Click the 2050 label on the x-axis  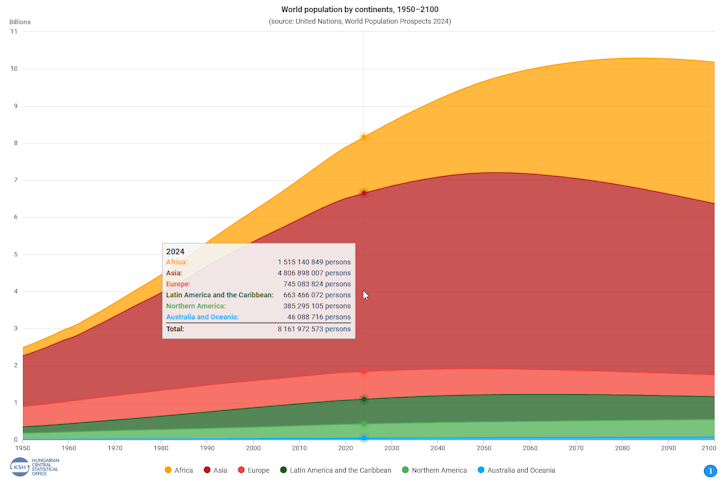click(x=484, y=448)
